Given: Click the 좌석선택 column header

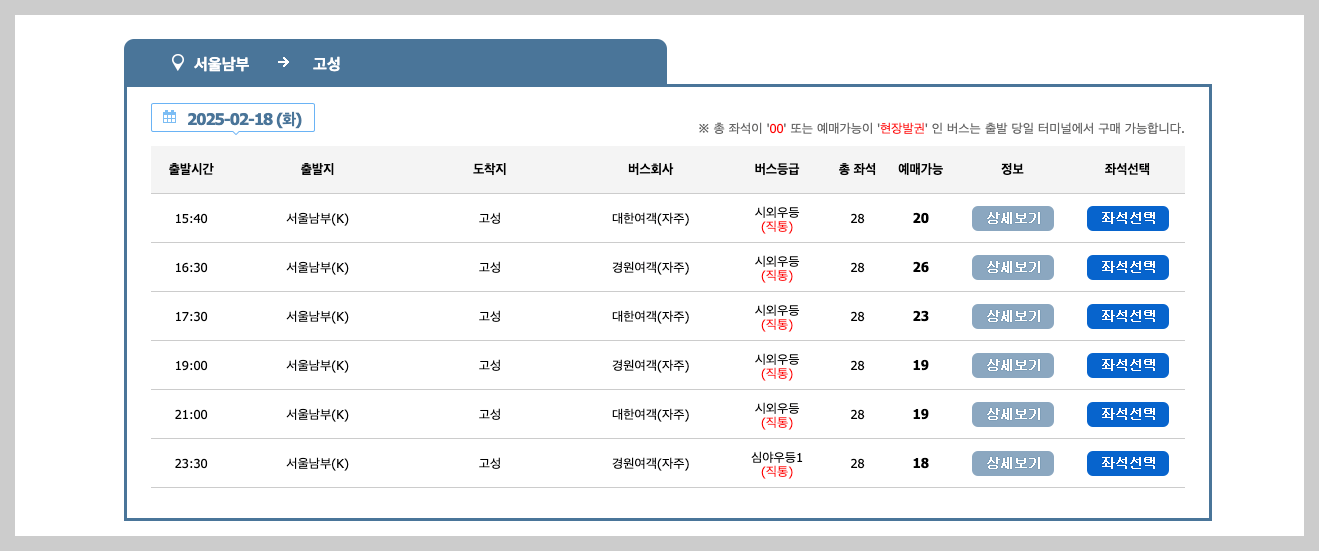Looking at the screenshot, I should 1127,169.
